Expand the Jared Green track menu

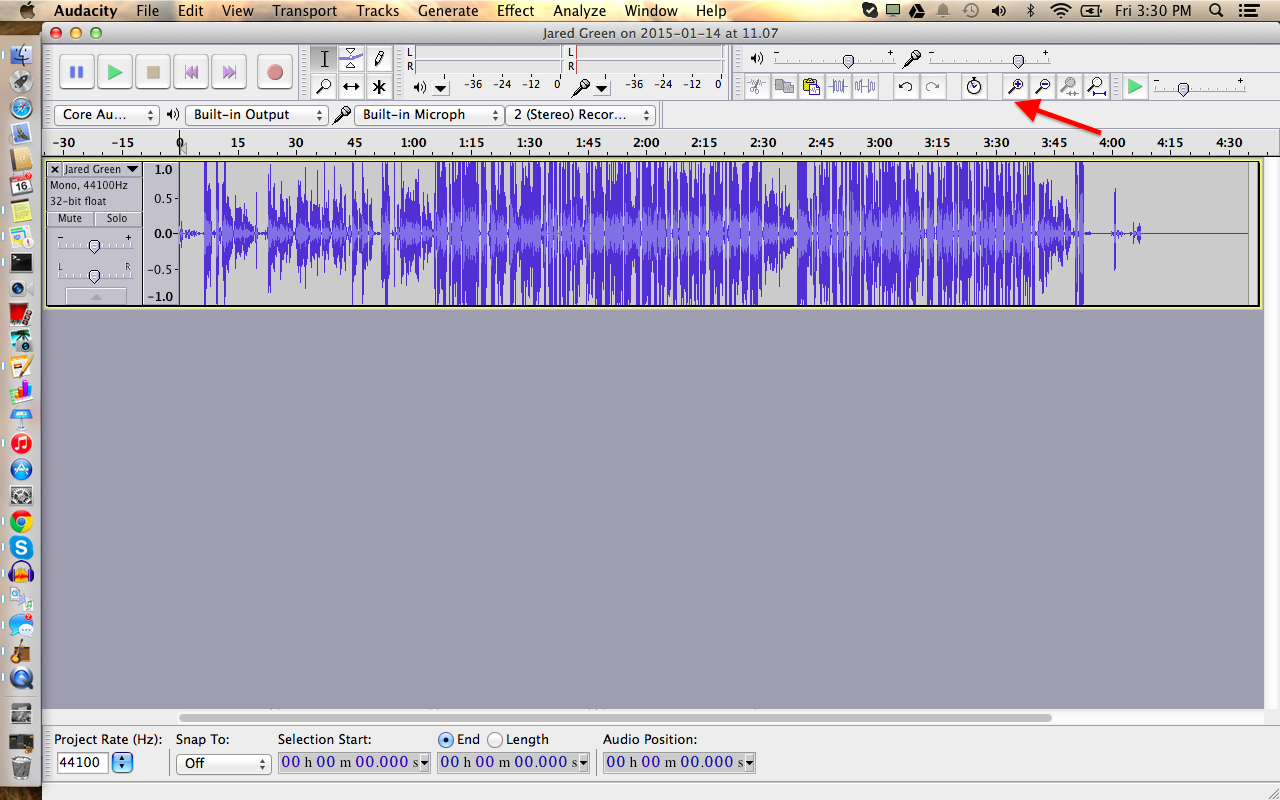(132, 169)
